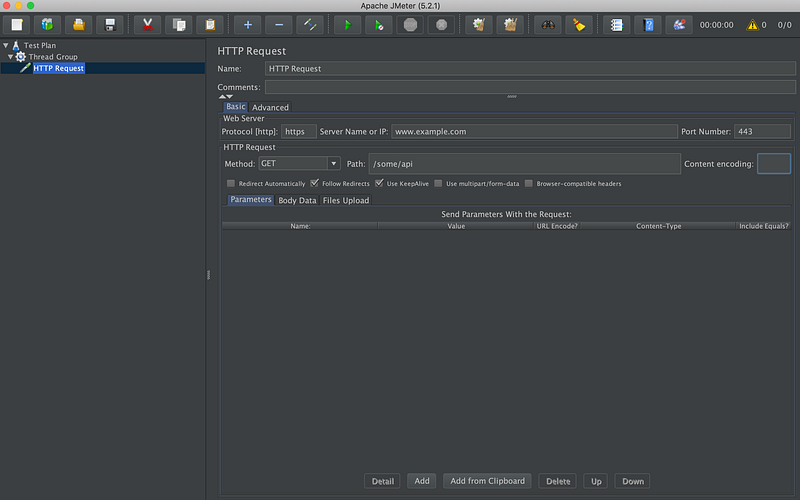Click the Help question mark icon
The width and height of the screenshot is (800, 500).
tap(648, 24)
